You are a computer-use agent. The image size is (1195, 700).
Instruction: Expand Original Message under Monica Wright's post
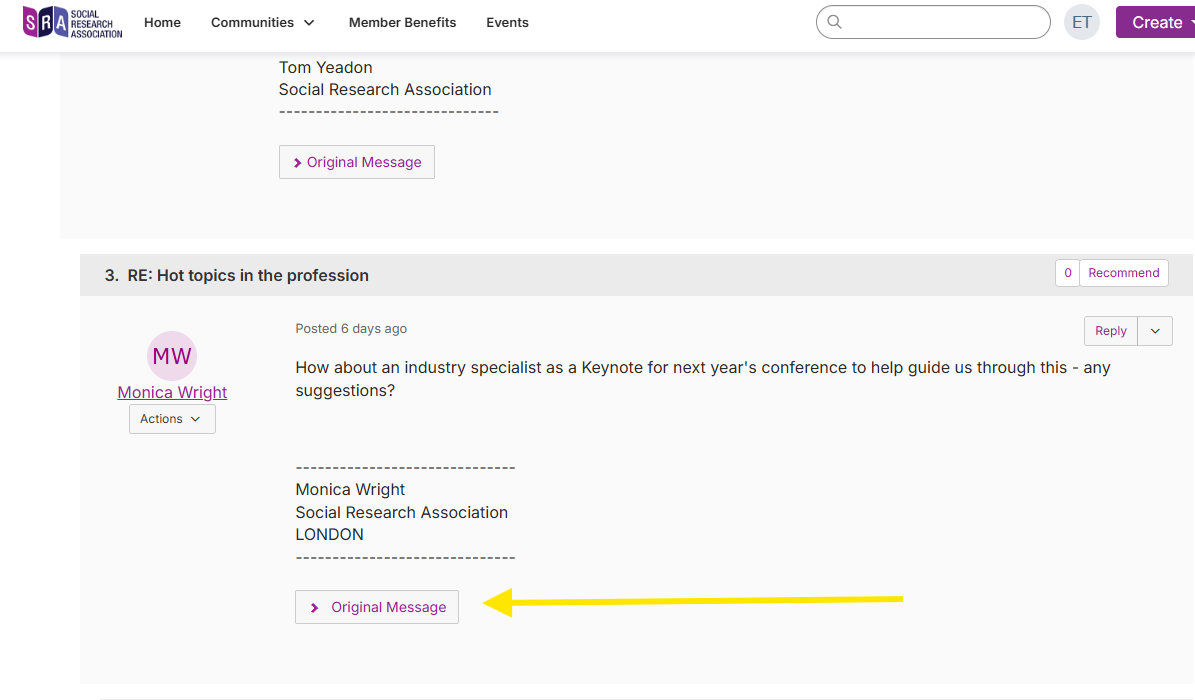377,607
